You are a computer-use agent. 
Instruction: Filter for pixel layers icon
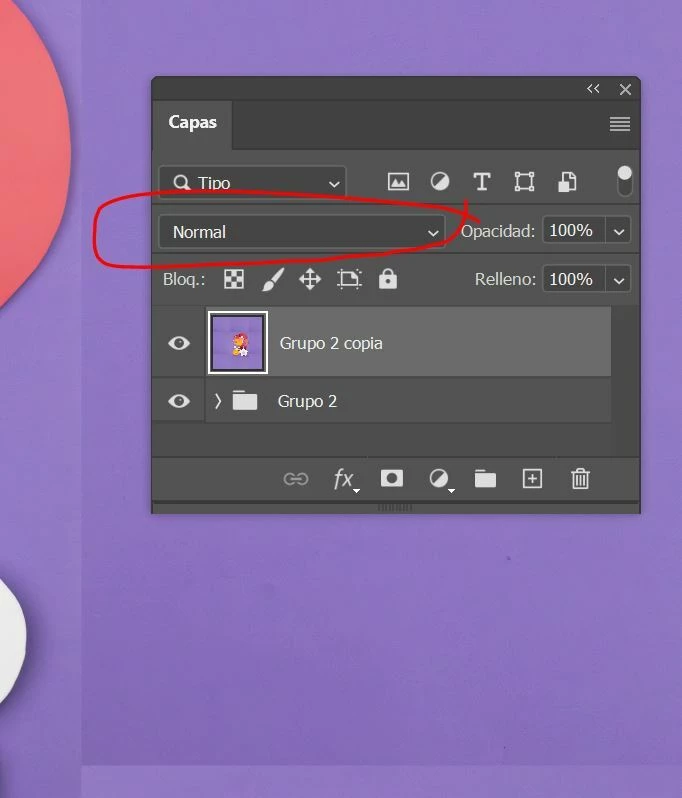click(398, 182)
